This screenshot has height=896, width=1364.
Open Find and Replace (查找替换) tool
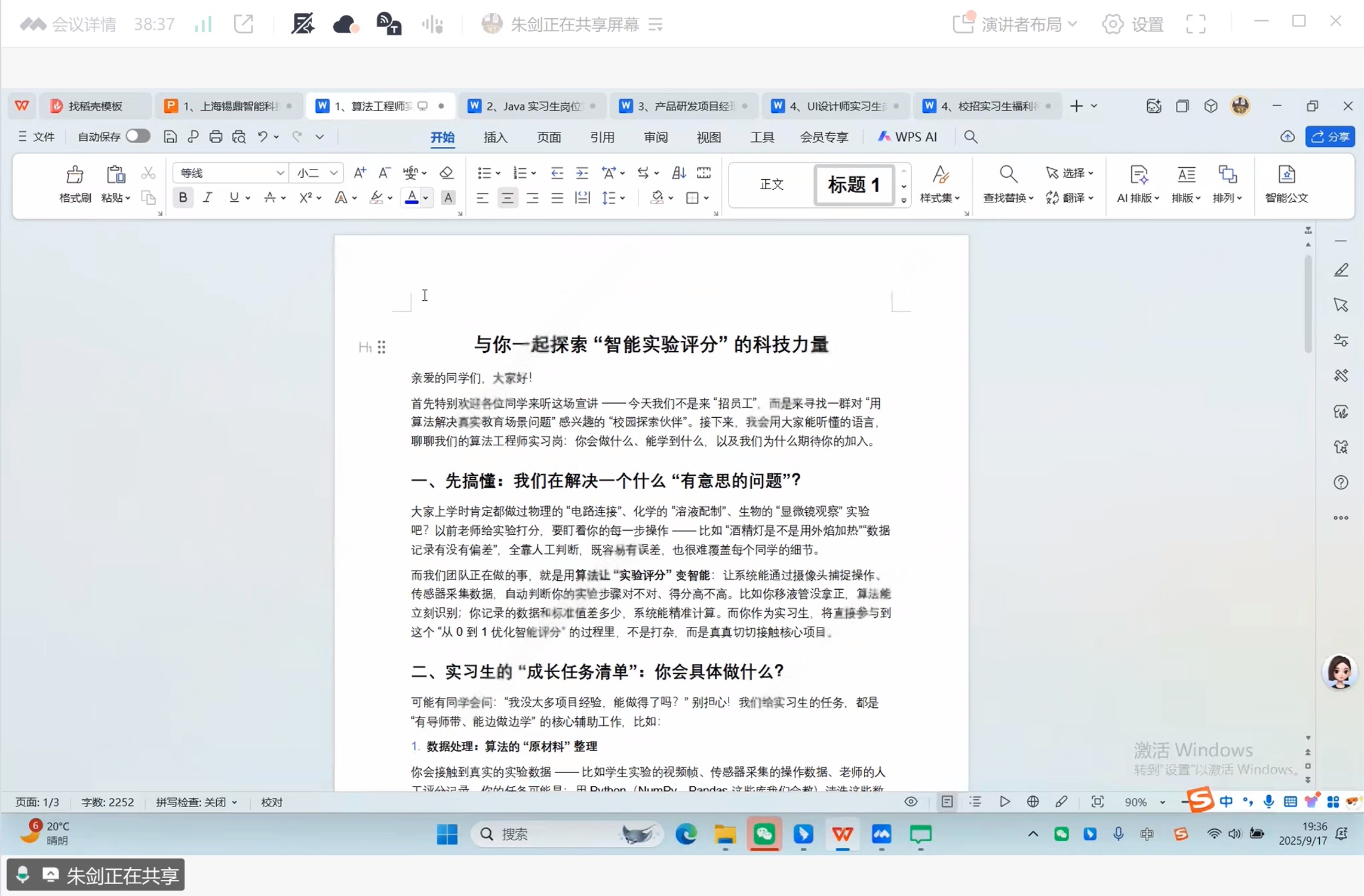coord(1007,175)
